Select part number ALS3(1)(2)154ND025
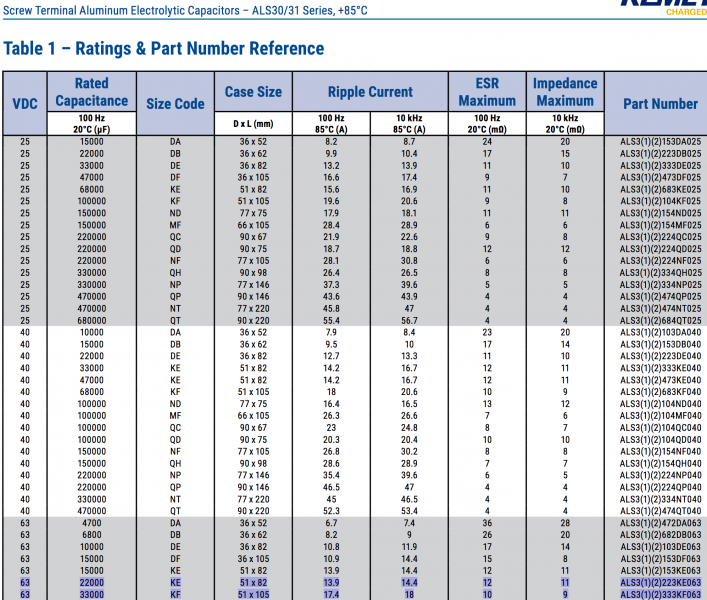Image resolution: width=707 pixels, height=600 pixels. tap(661, 213)
